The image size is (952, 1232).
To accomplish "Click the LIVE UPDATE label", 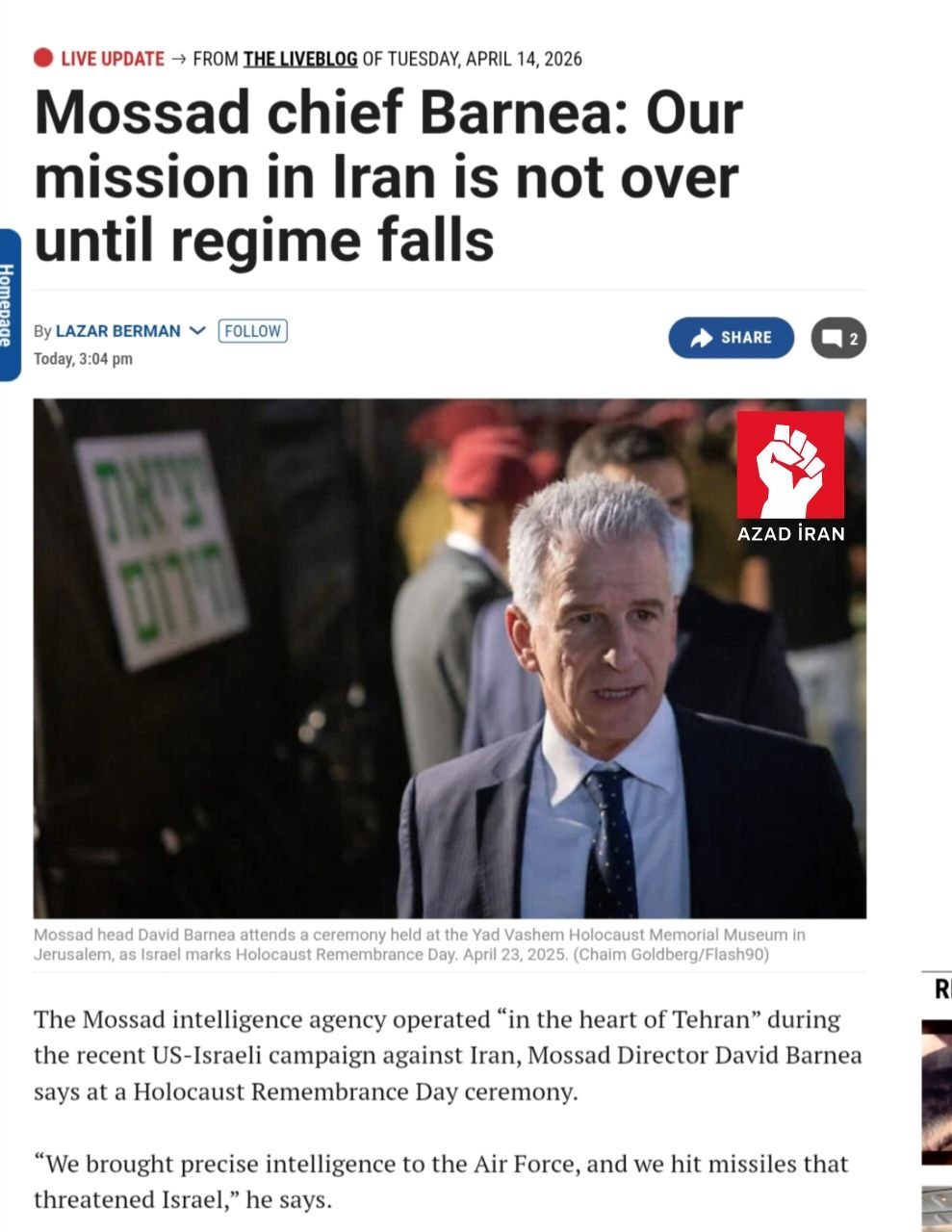I will coord(113,59).
